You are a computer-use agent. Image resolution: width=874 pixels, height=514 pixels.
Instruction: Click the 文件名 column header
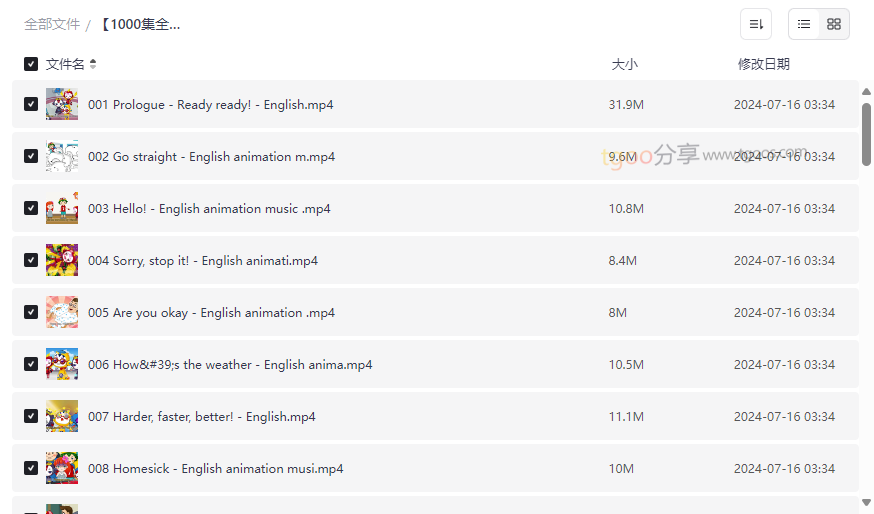tap(65, 64)
